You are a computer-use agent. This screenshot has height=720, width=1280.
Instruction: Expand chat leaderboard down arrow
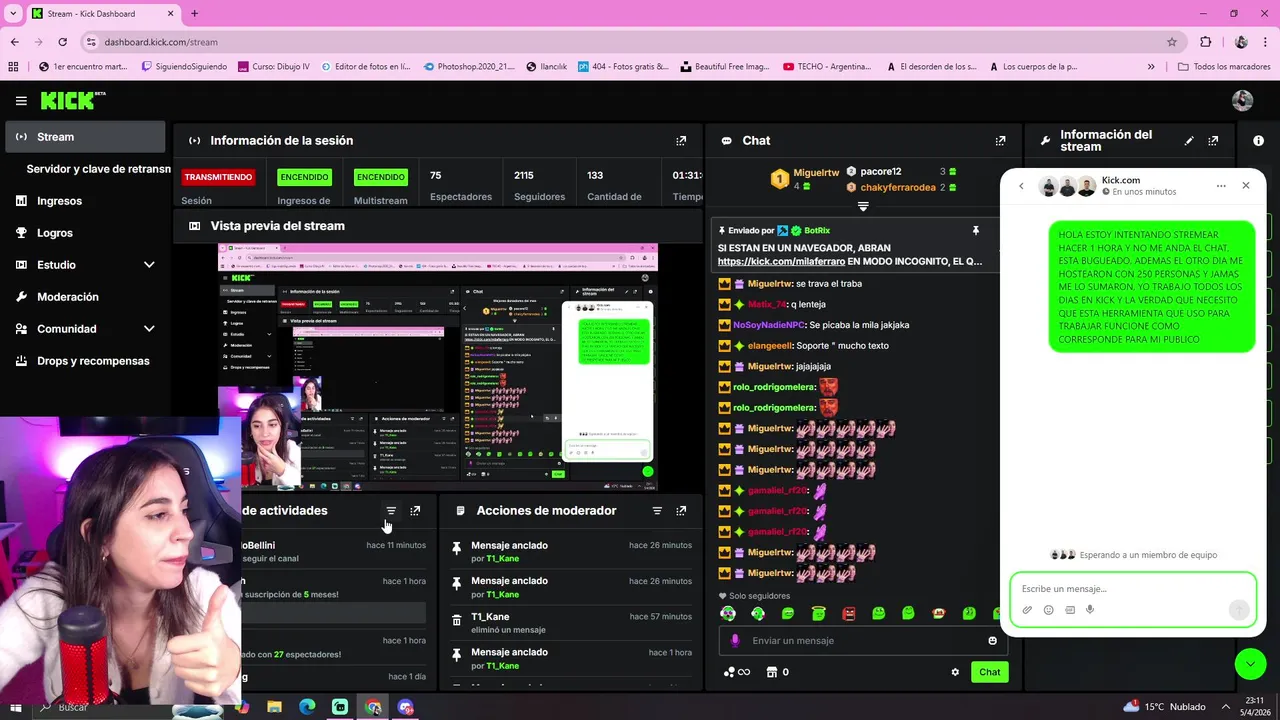(863, 207)
